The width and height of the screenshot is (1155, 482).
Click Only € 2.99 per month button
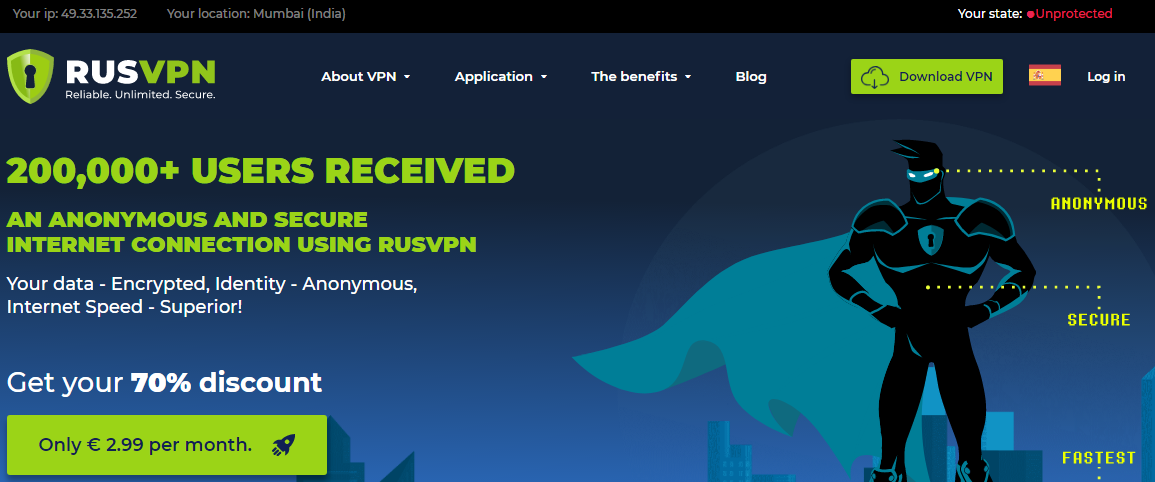click(x=167, y=444)
